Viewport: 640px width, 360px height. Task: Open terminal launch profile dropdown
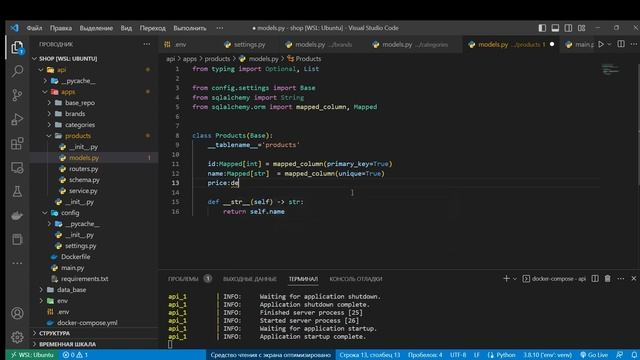point(515,278)
